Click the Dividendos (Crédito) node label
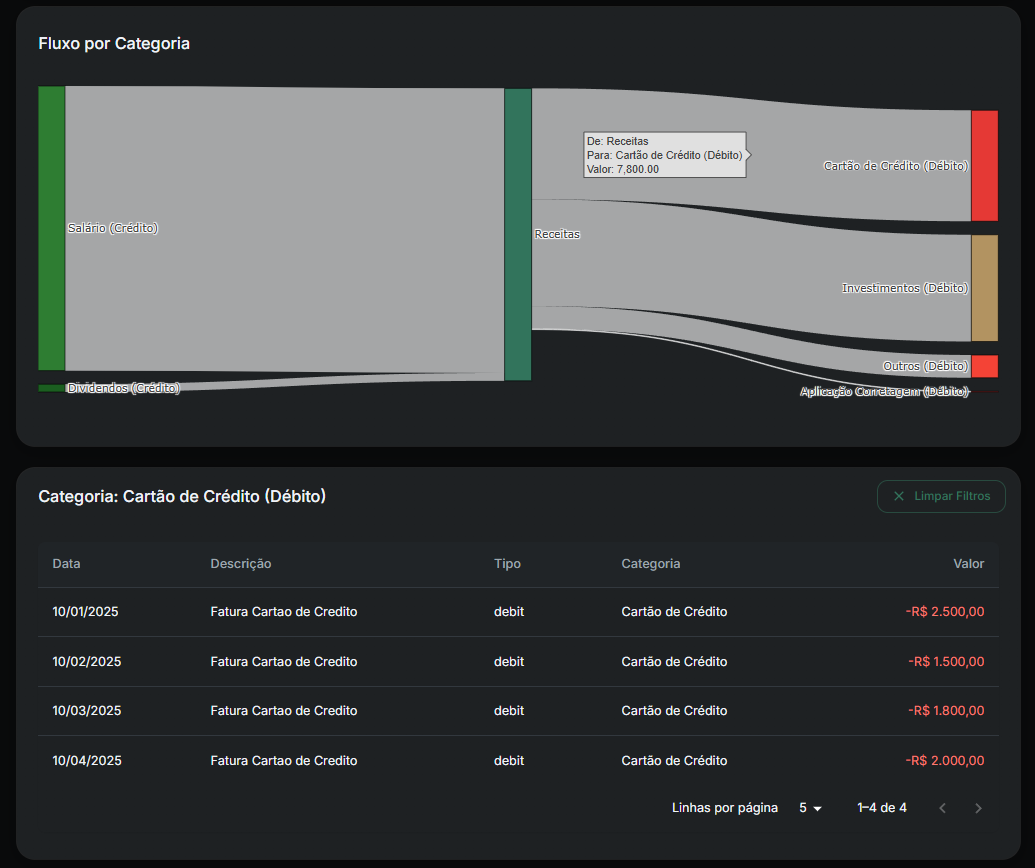This screenshot has width=1035, height=868. pyautogui.click(x=123, y=388)
